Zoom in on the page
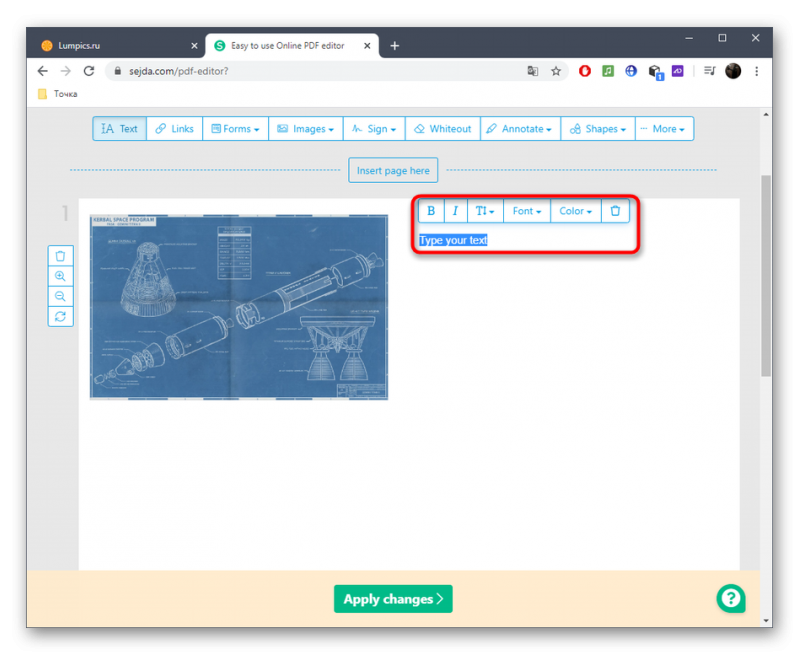Image resolution: width=800 pixels, height=655 pixels. click(60, 276)
